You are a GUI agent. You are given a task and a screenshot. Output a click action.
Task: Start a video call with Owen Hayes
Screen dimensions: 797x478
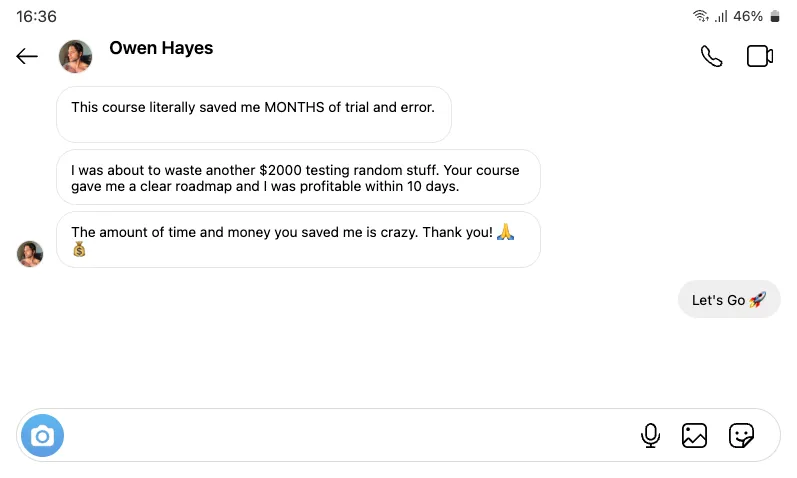coord(760,56)
